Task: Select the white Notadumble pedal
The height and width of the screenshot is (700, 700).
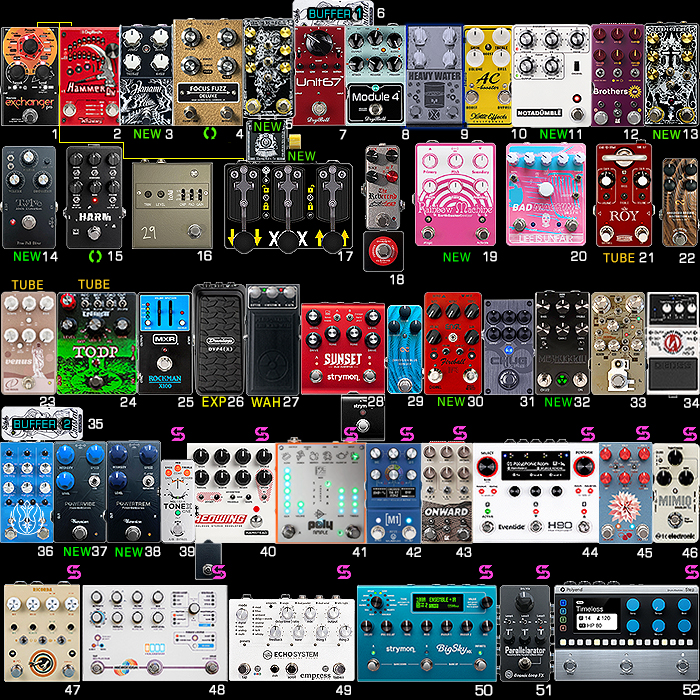Action: [551, 75]
